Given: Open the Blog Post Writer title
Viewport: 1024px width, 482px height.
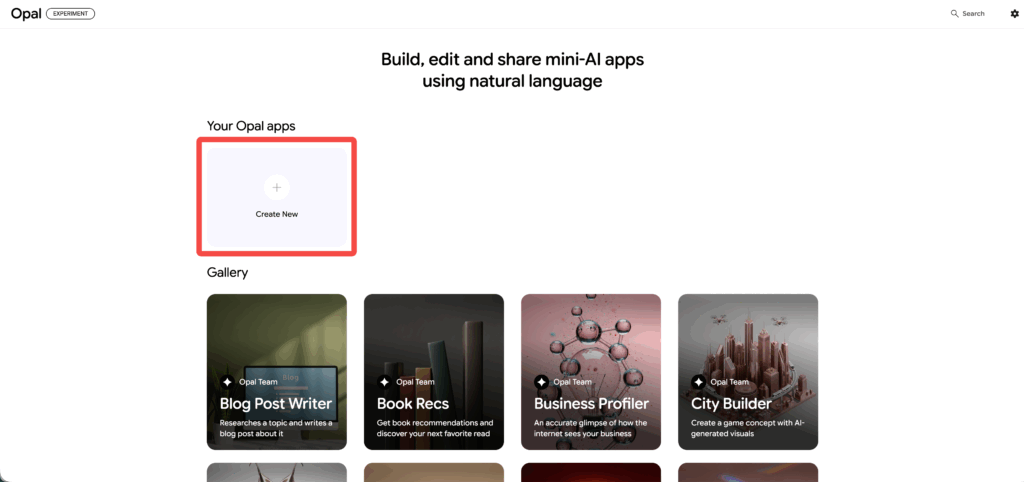Looking at the screenshot, I should (x=275, y=404).
